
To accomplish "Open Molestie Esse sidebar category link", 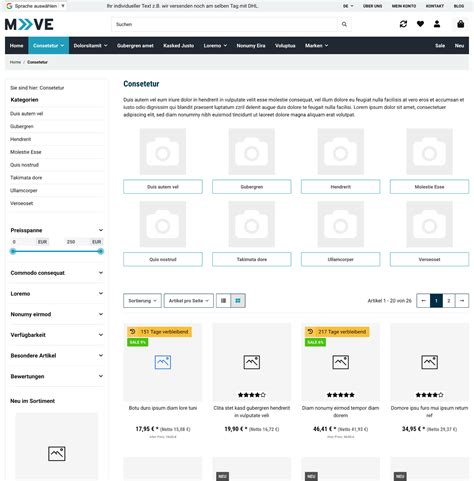I will point(26,152).
